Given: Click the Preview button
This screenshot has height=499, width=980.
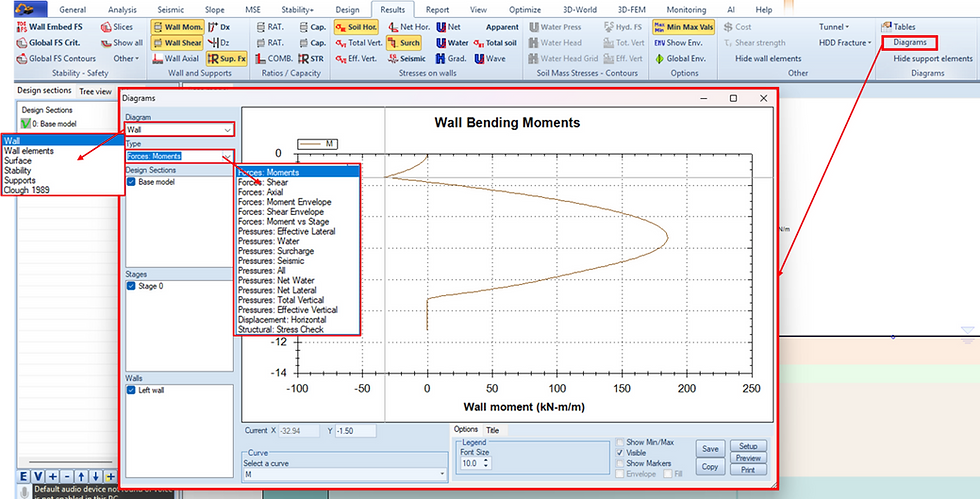Looking at the screenshot, I should [748, 458].
